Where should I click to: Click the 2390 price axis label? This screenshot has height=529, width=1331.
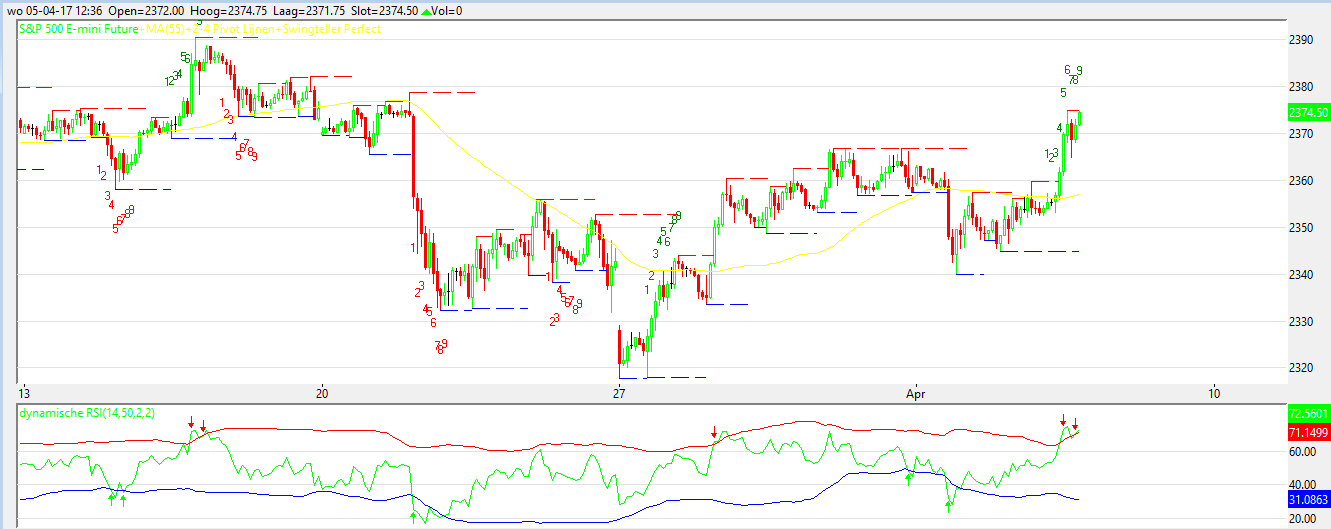(x=1301, y=40)
